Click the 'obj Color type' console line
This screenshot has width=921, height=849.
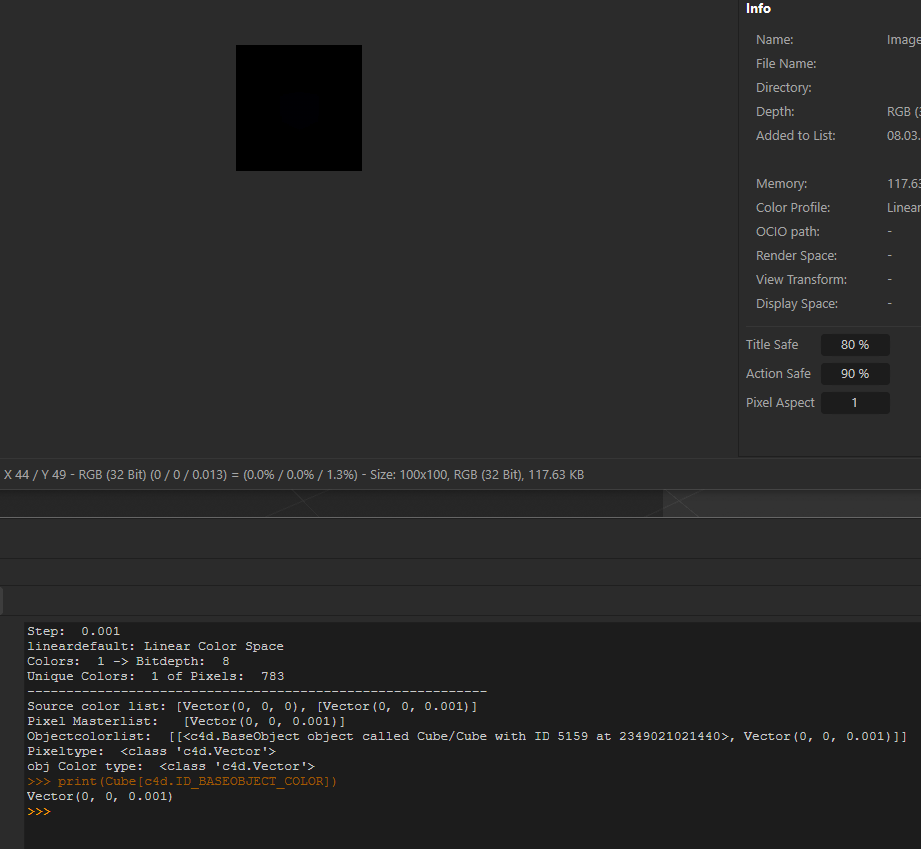(x=170, y=766)
